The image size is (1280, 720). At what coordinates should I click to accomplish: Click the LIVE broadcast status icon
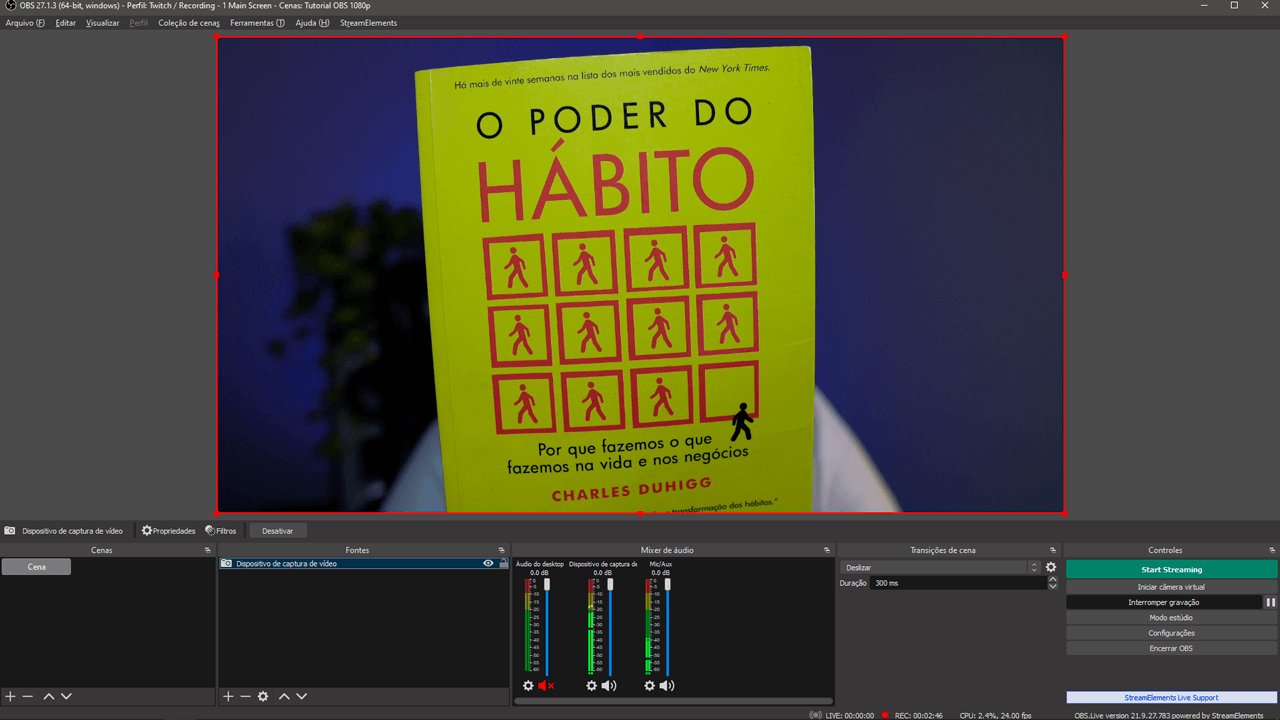coord(816,715)
